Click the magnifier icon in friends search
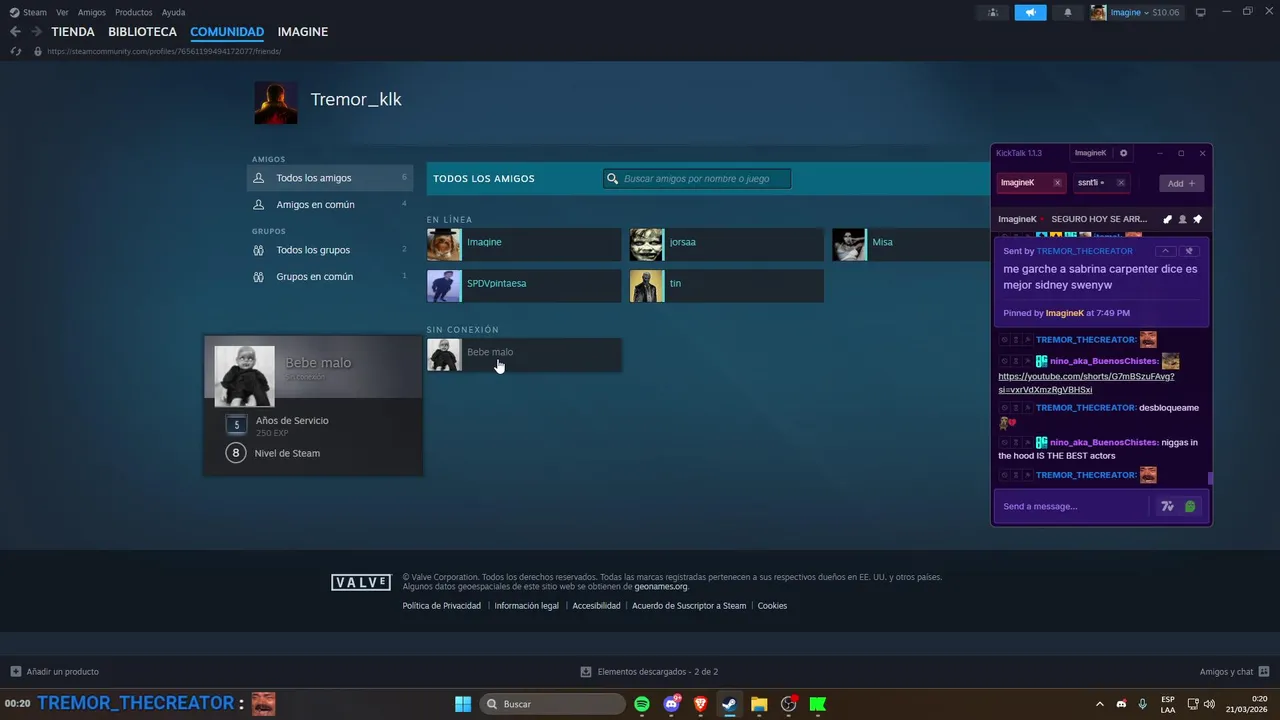 tap(613, 179)
